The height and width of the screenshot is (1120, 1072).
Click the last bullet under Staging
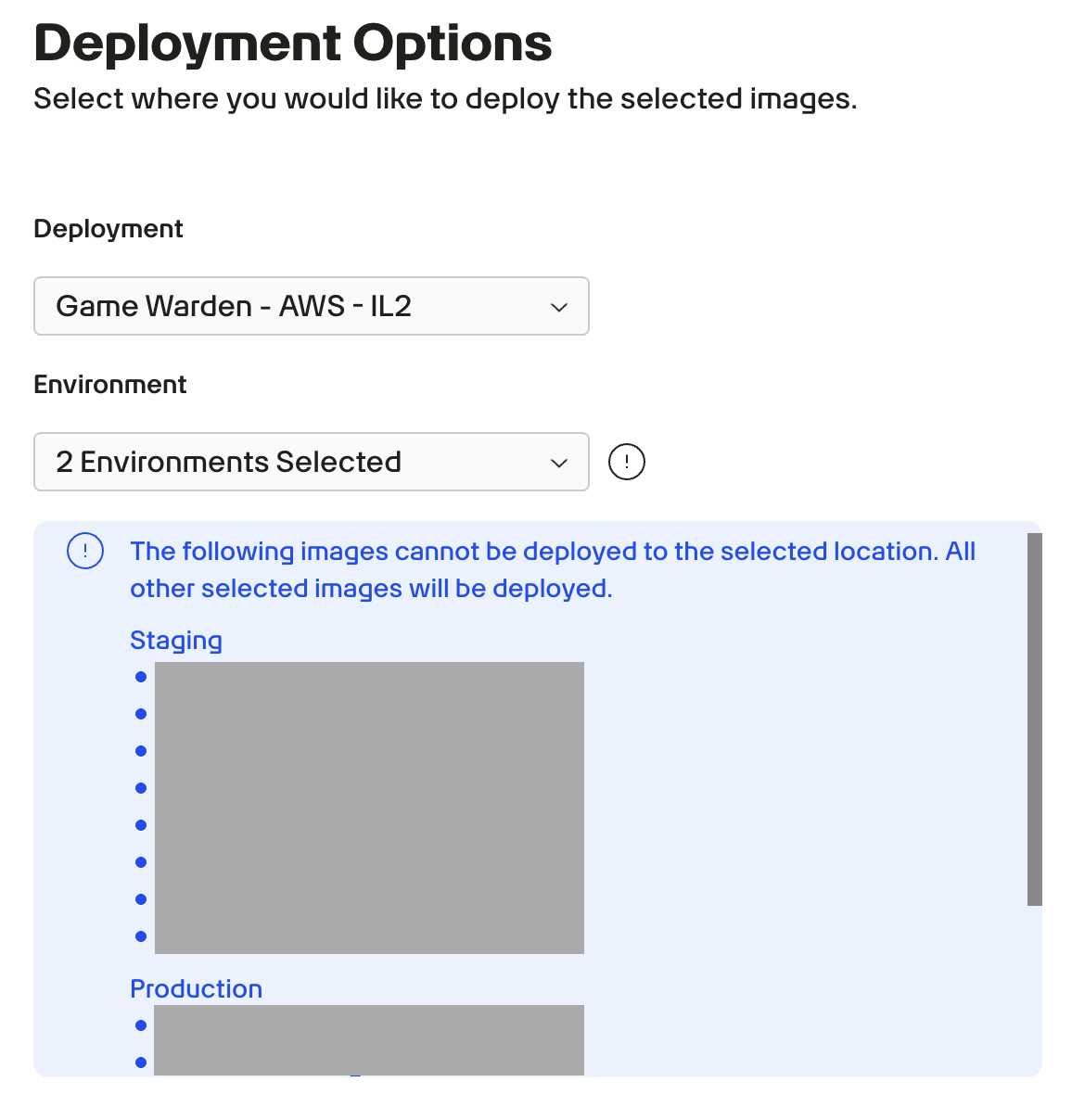tap(140, 935)
